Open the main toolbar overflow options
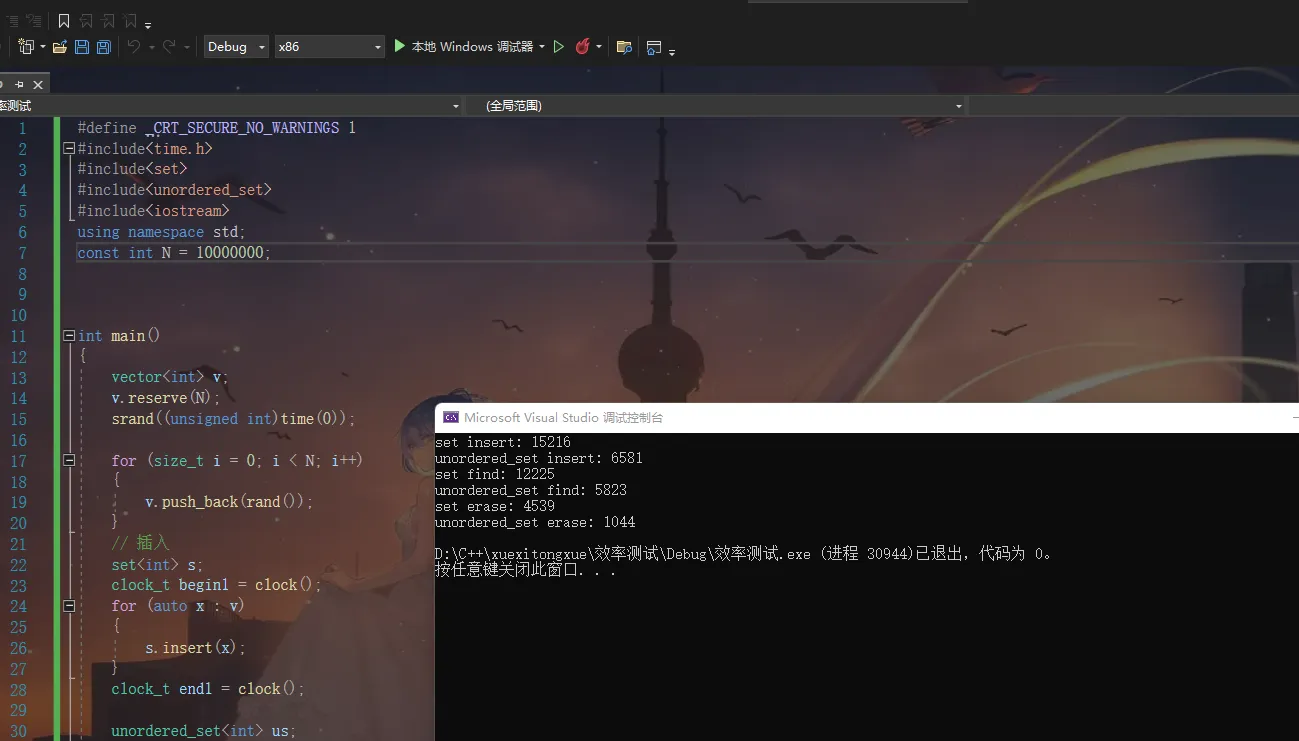 click(672, 51)
